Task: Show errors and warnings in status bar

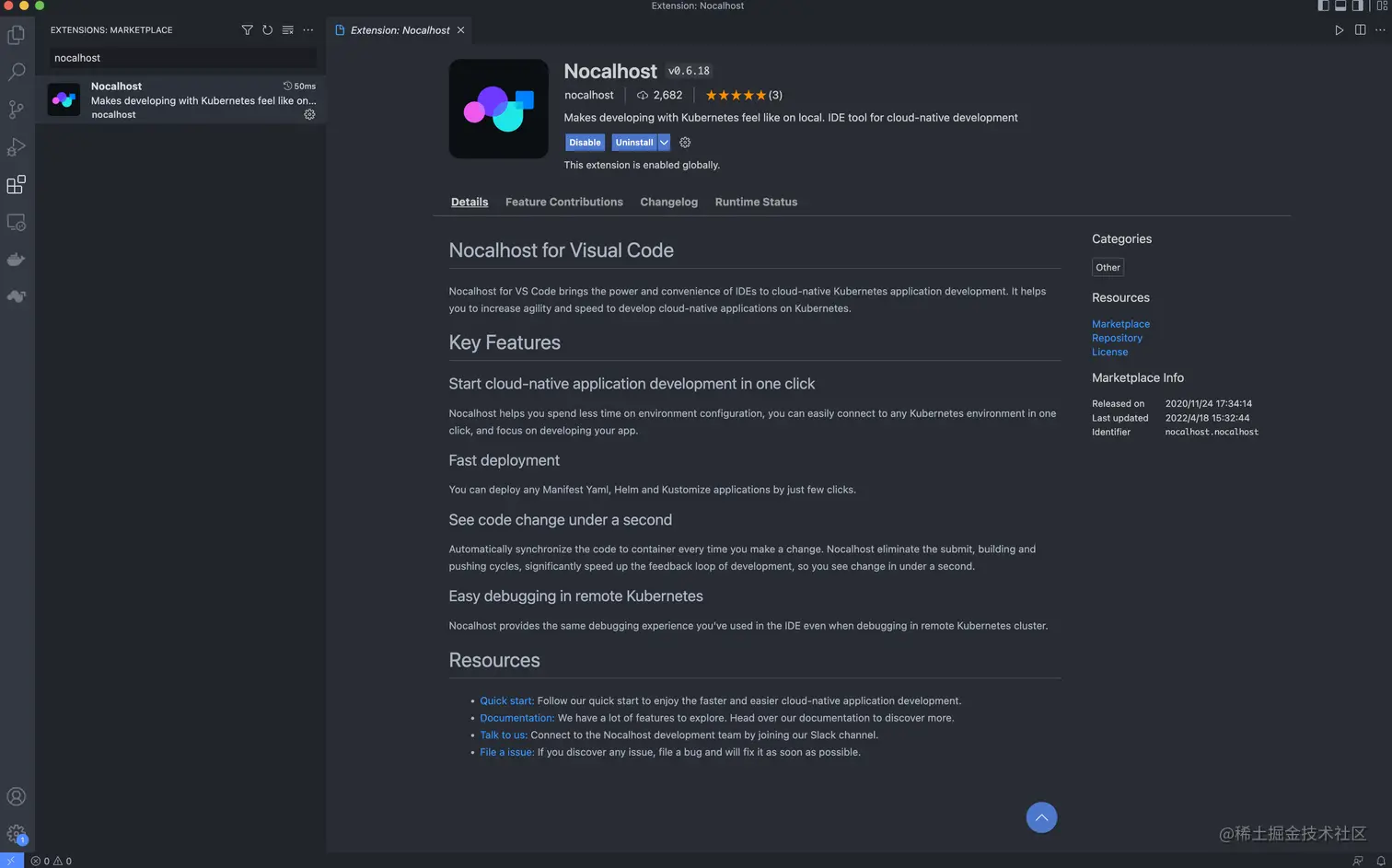Action: pos(51,861)
